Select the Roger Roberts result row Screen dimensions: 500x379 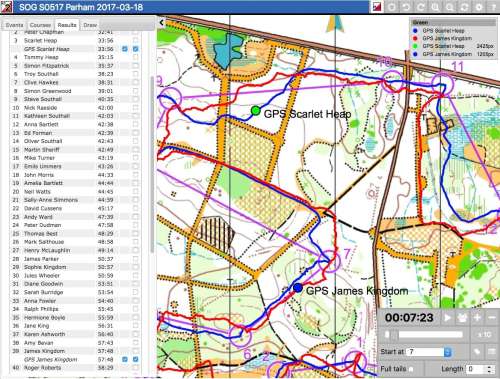(x=75, y=368)
